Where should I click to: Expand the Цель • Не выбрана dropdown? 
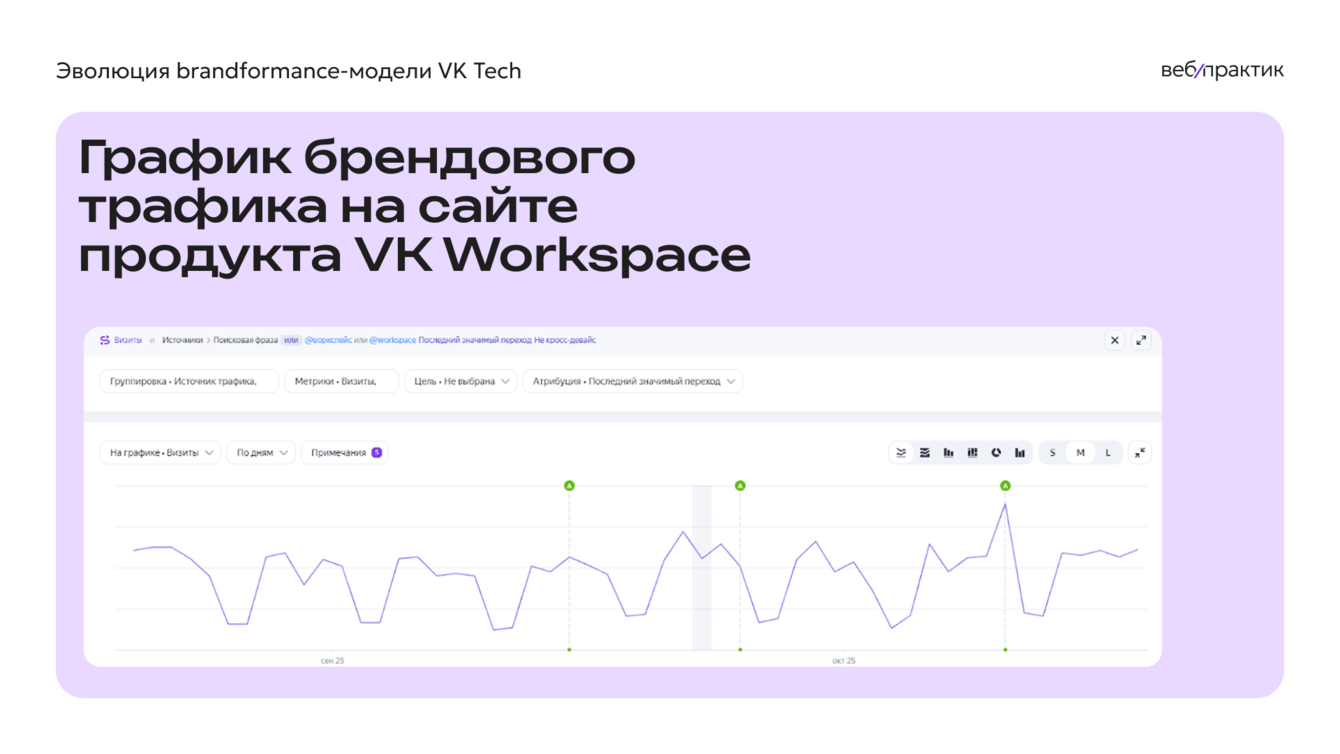click(x=461, y=381)
